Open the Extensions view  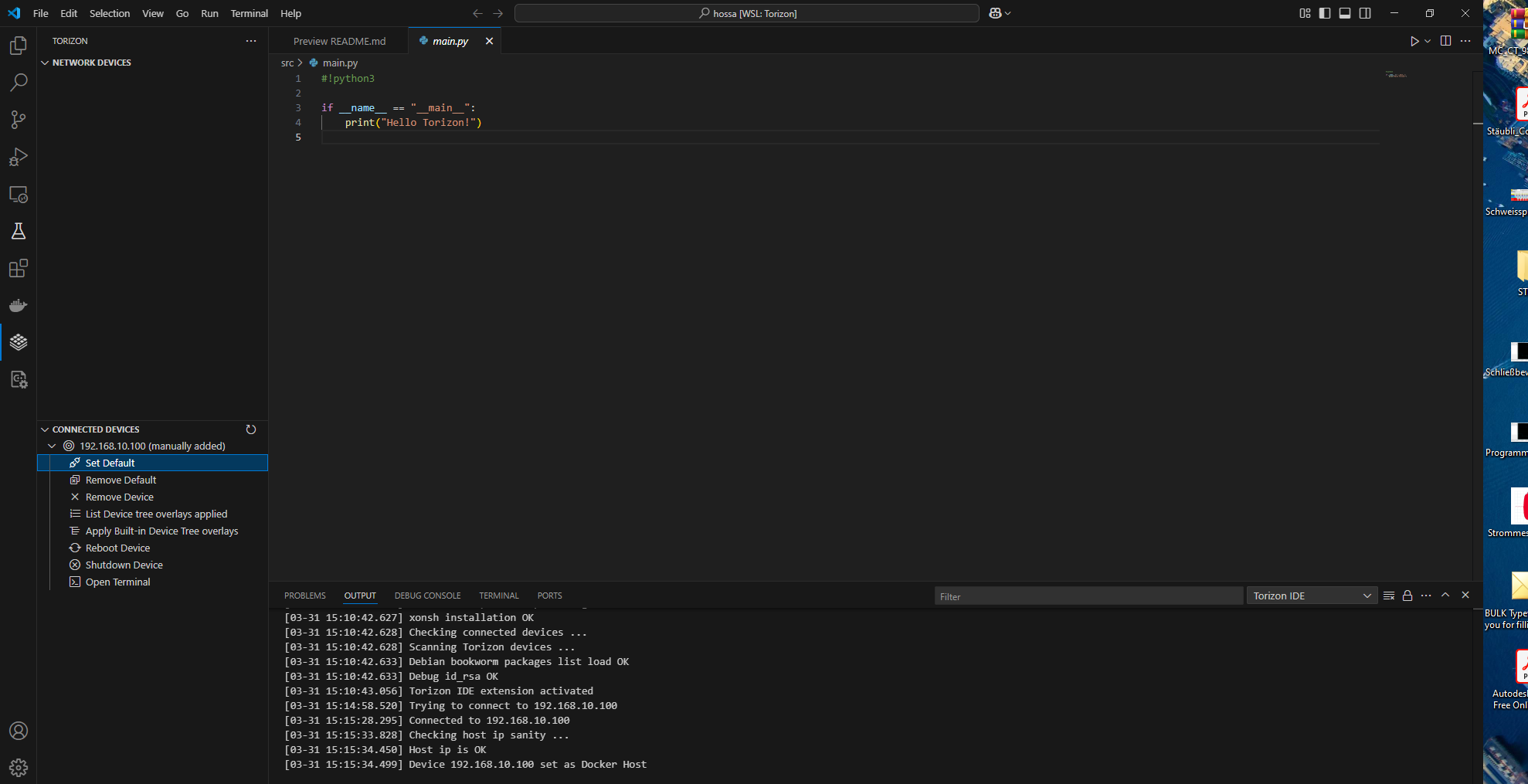(19, 268)
